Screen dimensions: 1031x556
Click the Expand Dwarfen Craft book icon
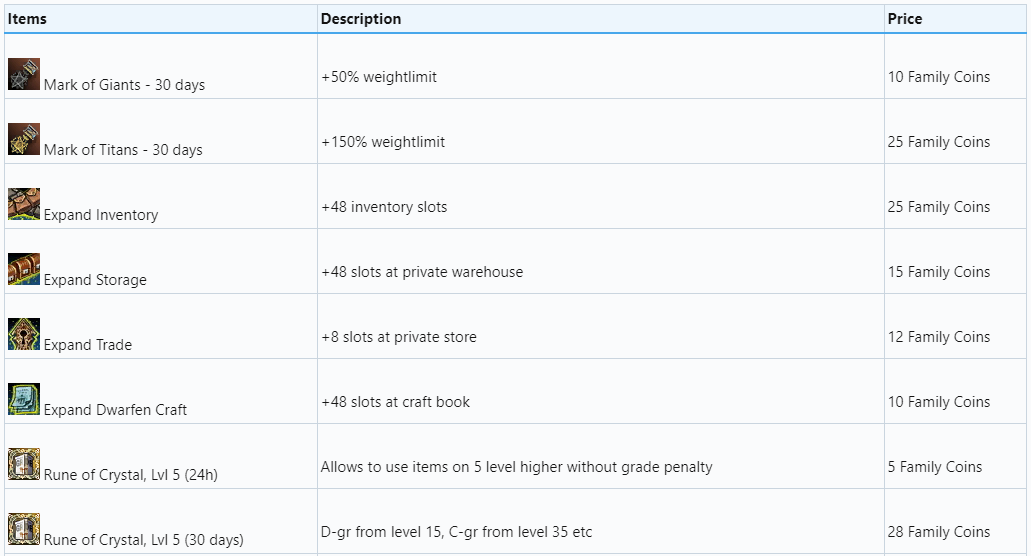coord(24,399)
